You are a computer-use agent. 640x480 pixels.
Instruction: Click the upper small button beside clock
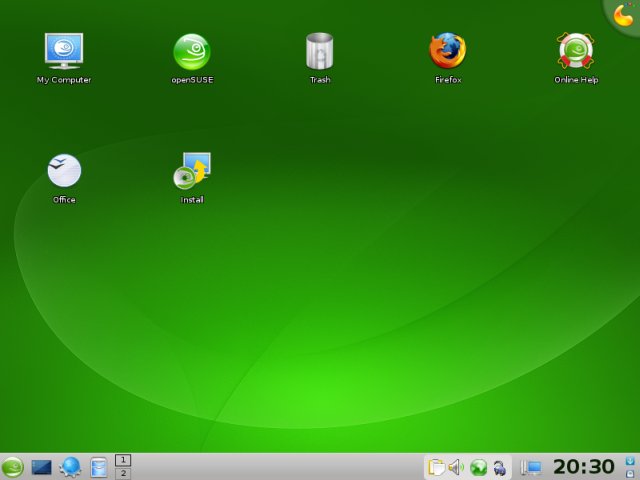click(x=630, y=461)
